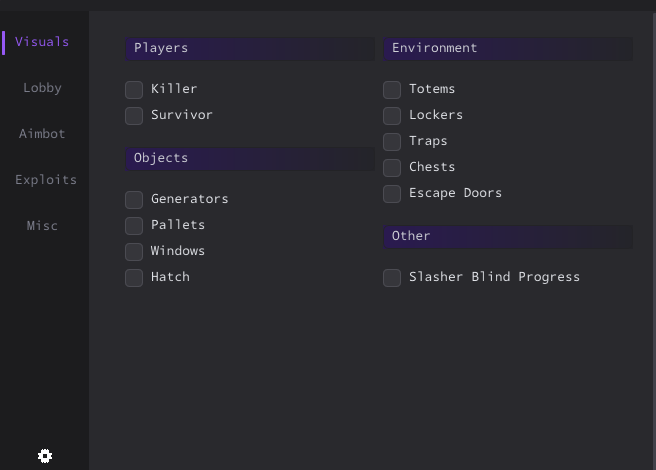Toggle the Windows checkbox

click(134, 252)
